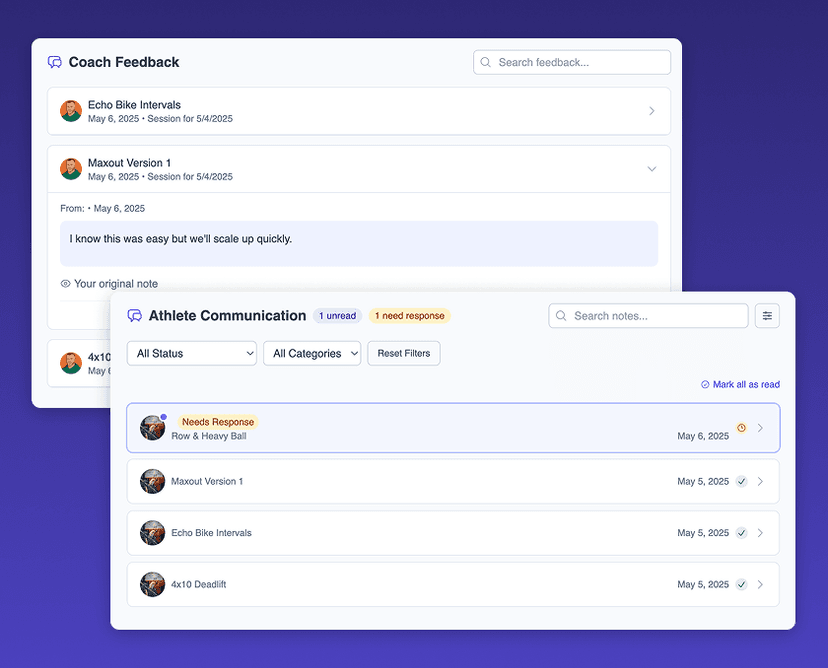Focus the Search feedback input field

572,62
